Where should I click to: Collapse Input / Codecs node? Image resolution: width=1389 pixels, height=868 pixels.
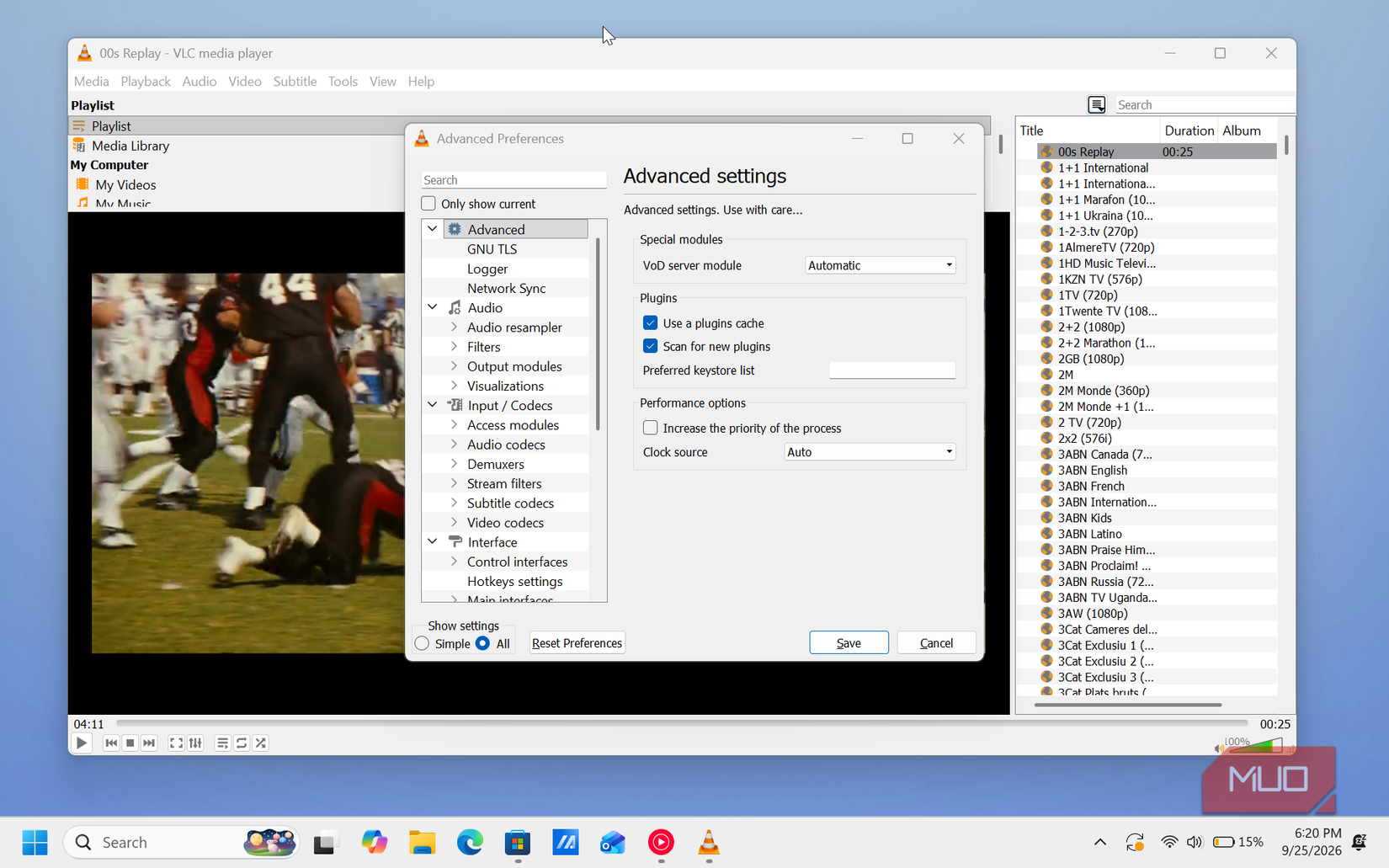(433, 405)
